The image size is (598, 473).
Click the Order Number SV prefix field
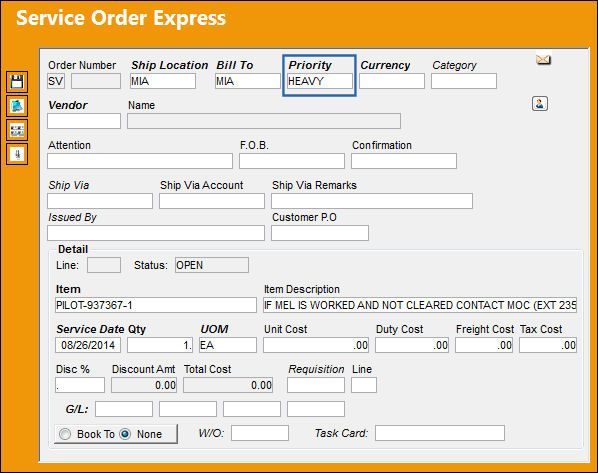coord(56,81)
